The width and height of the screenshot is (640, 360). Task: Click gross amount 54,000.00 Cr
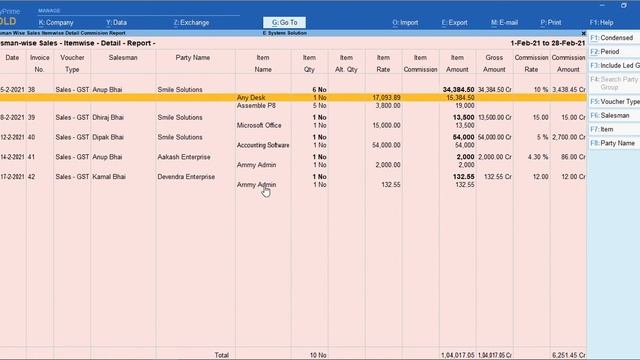point(494,137)
